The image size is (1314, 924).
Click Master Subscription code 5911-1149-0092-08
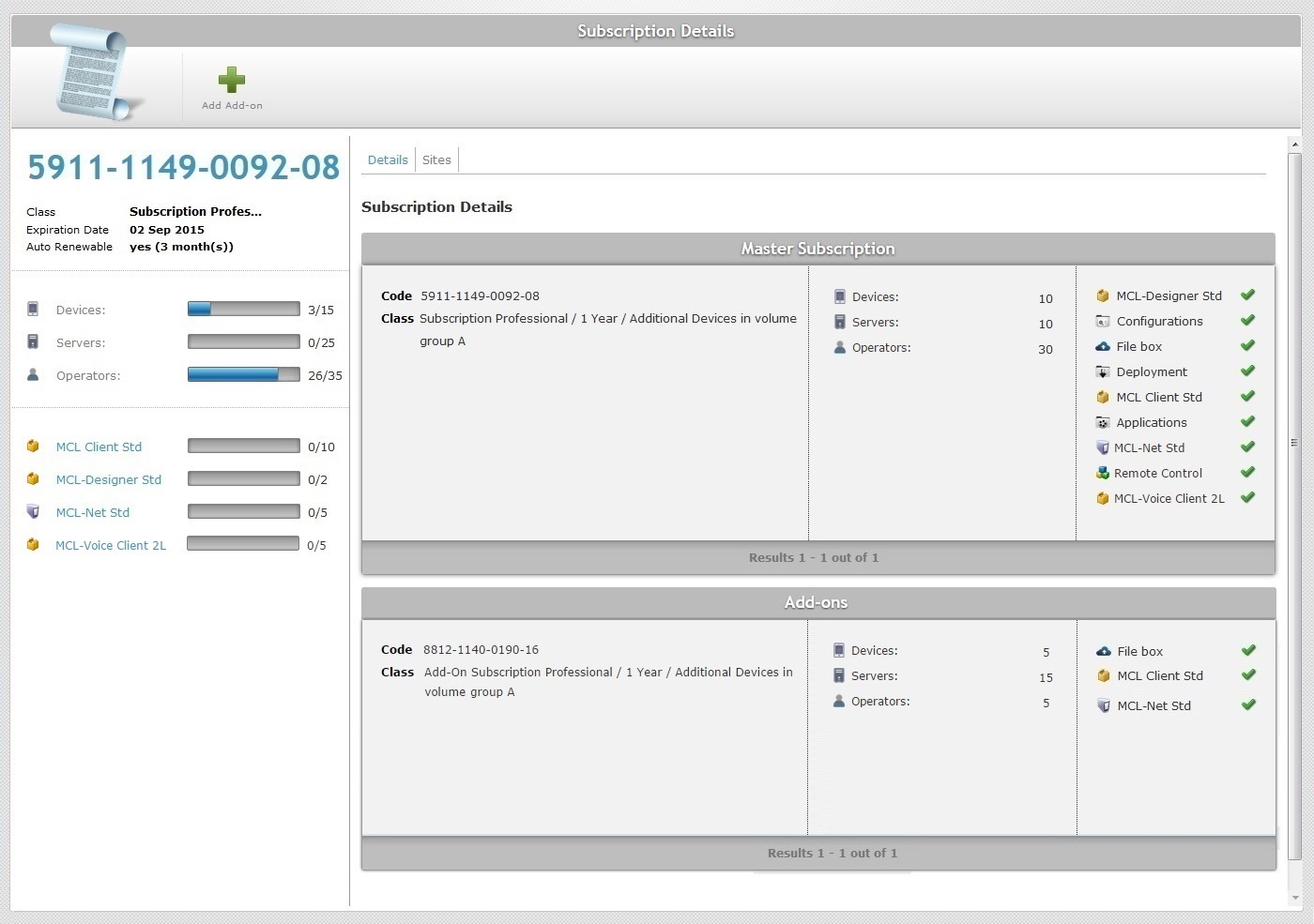pos(480,295)
